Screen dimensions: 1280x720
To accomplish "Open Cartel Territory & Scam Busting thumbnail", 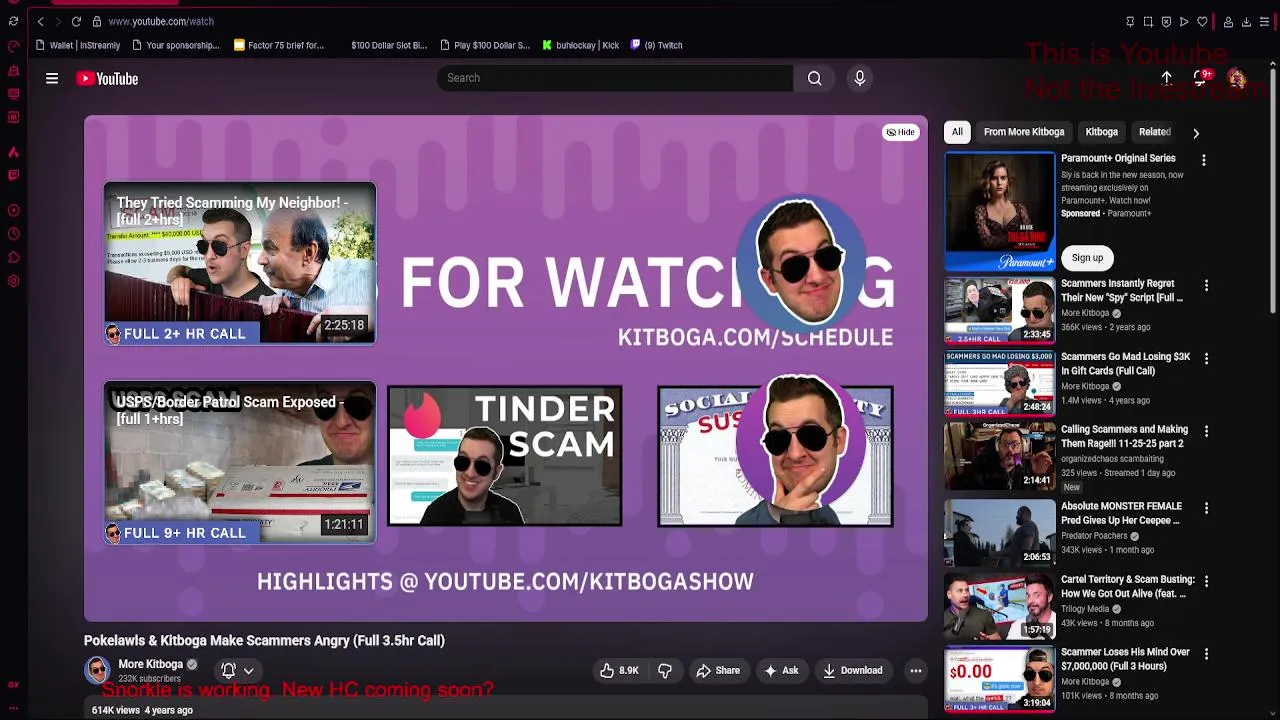I will point(1000,605).
